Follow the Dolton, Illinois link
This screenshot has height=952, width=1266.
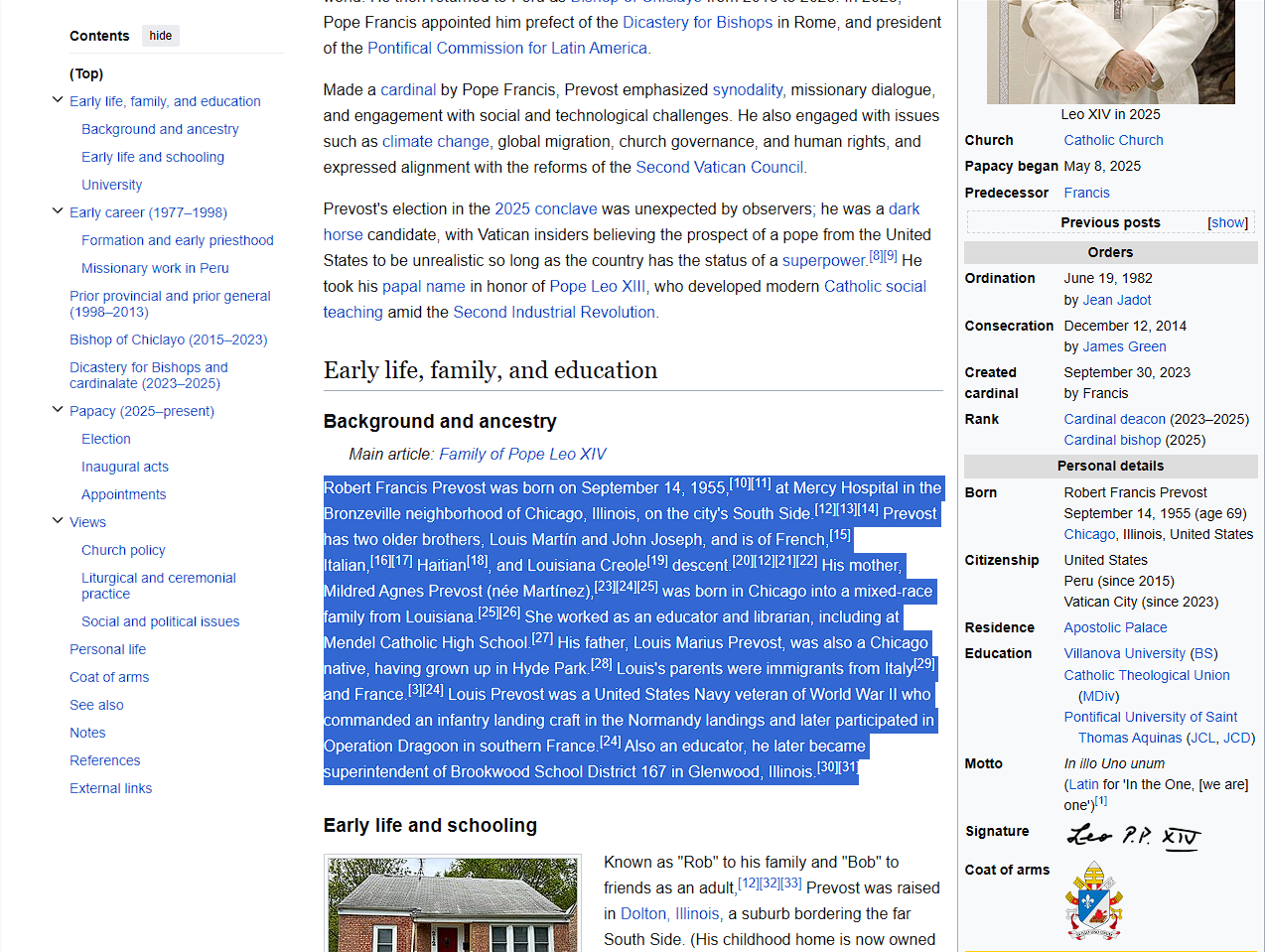pyautogui.click(x=670, y=913)
